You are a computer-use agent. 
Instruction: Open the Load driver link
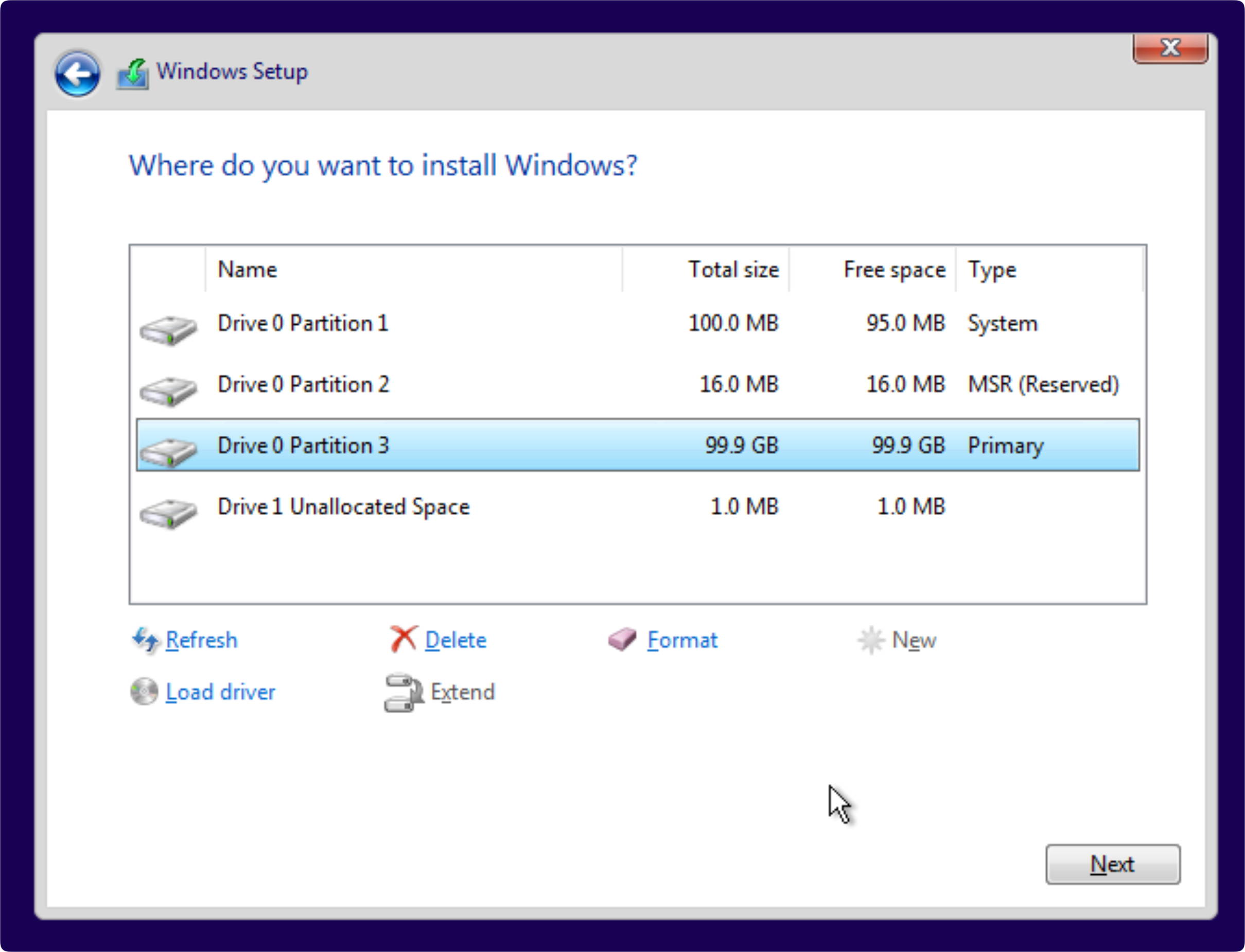click(x=220, y=692)
